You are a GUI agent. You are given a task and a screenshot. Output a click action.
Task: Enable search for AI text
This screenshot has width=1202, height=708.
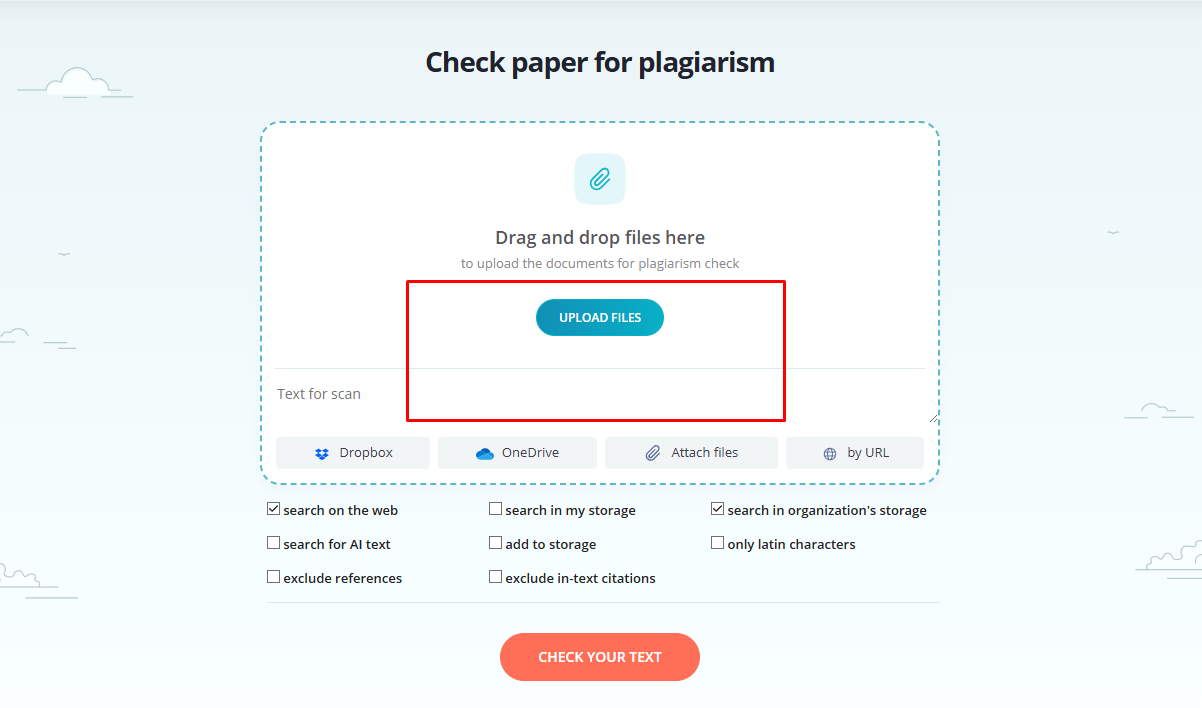273,543
